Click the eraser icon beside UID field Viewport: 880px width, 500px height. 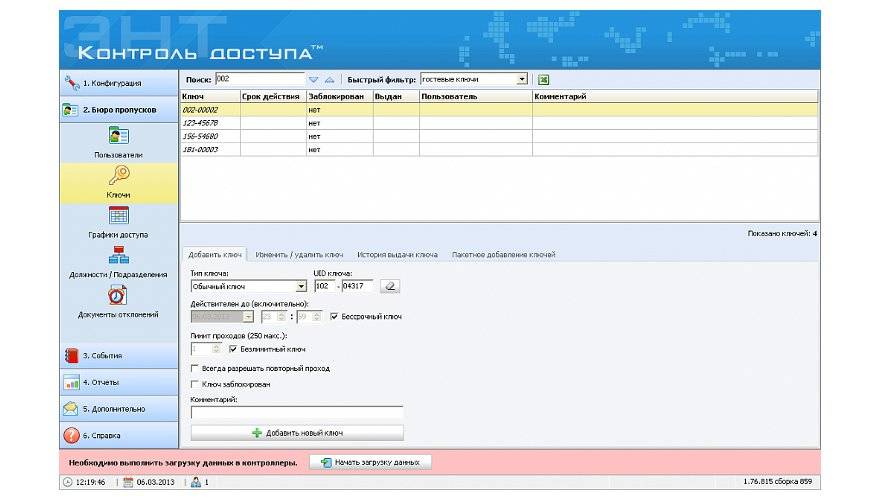coord(391,286)
